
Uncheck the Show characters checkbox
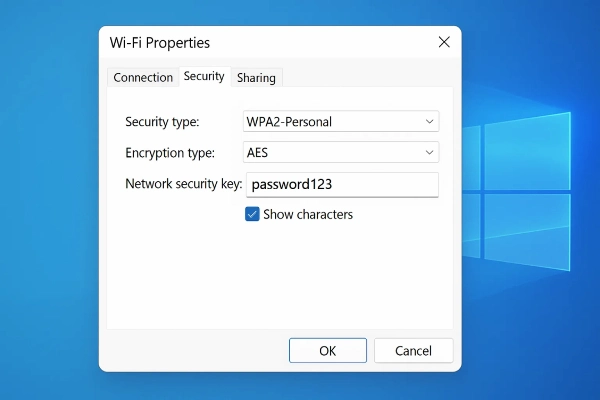click(252, 214)
